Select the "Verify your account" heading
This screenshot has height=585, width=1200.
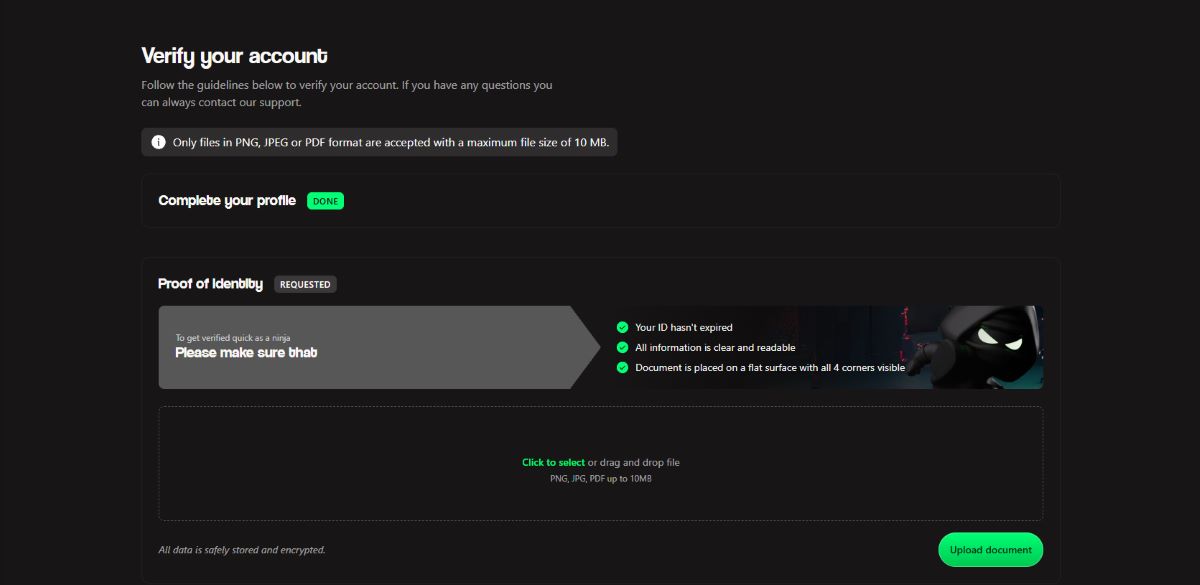tap(234, 56)
